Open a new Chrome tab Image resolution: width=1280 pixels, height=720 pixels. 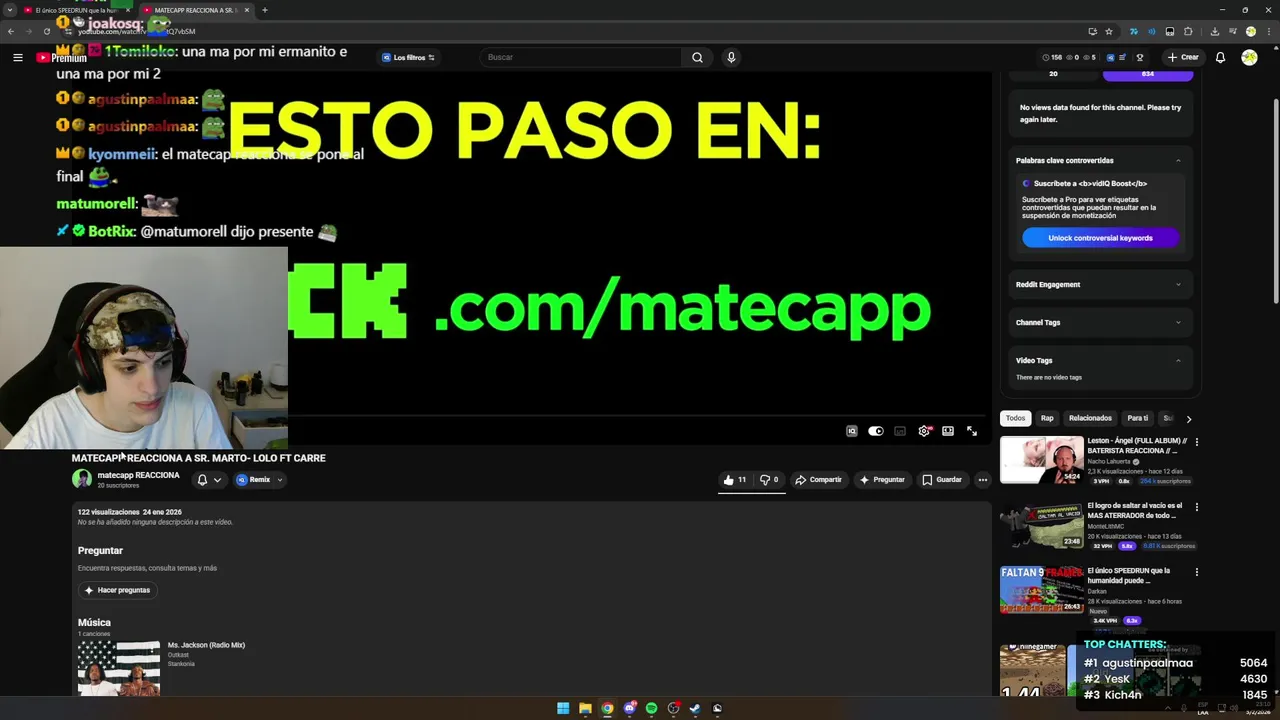tap(265, 10)
